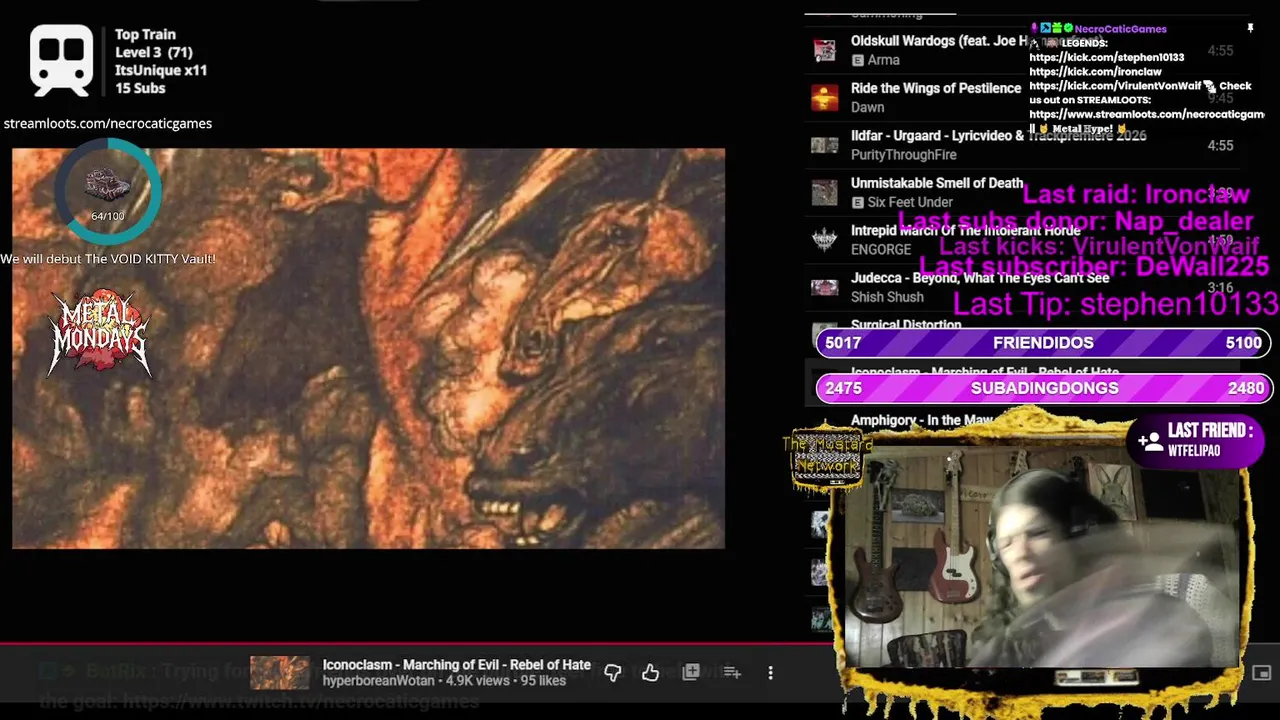This screenshot has width=1280, height=720.
Task: Click NecroCaticGames username in pinned message
Action: pos(1120,29)
